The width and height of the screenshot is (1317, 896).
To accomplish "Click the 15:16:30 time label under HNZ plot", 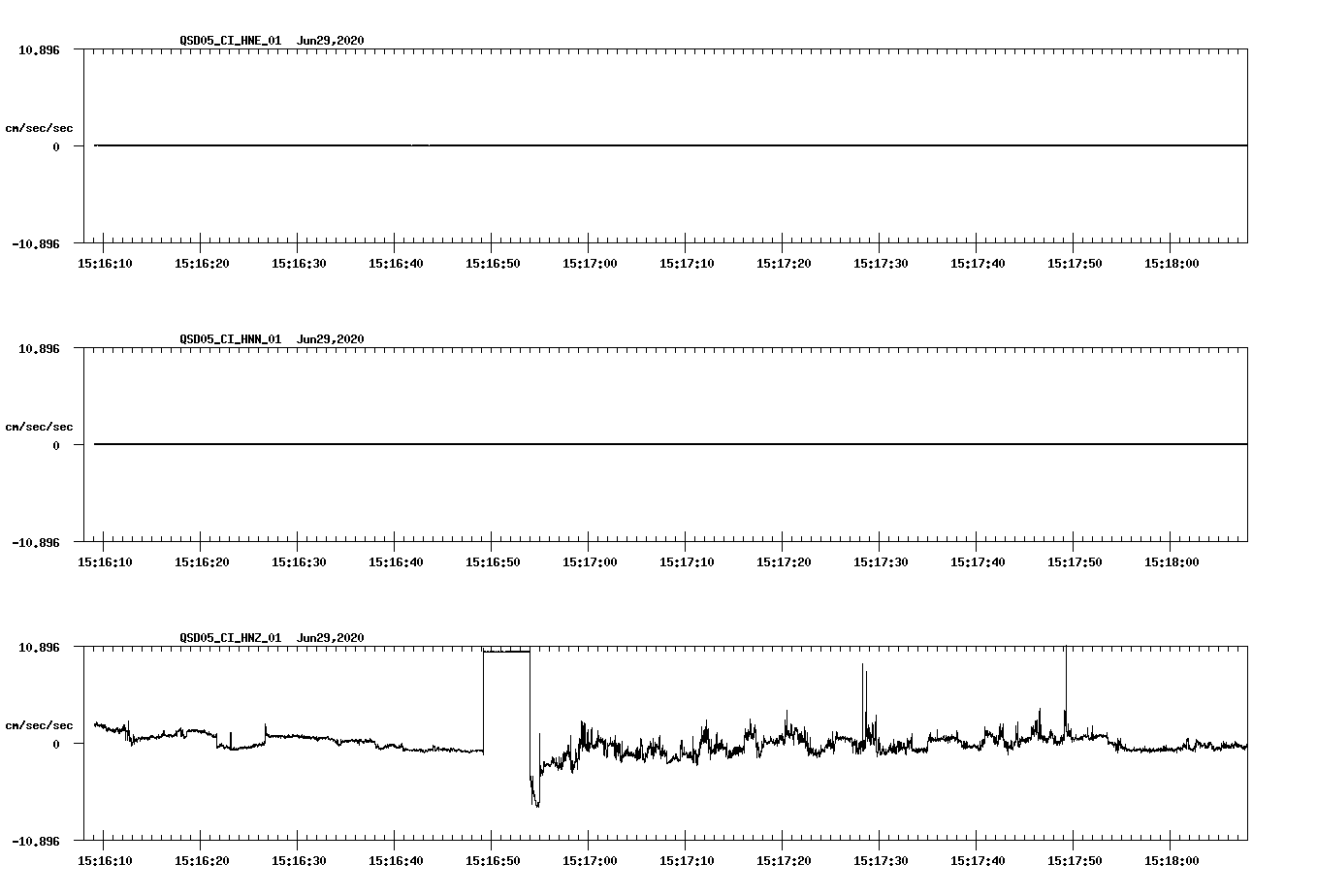I will pyautogui.click(x=299, y=861).
